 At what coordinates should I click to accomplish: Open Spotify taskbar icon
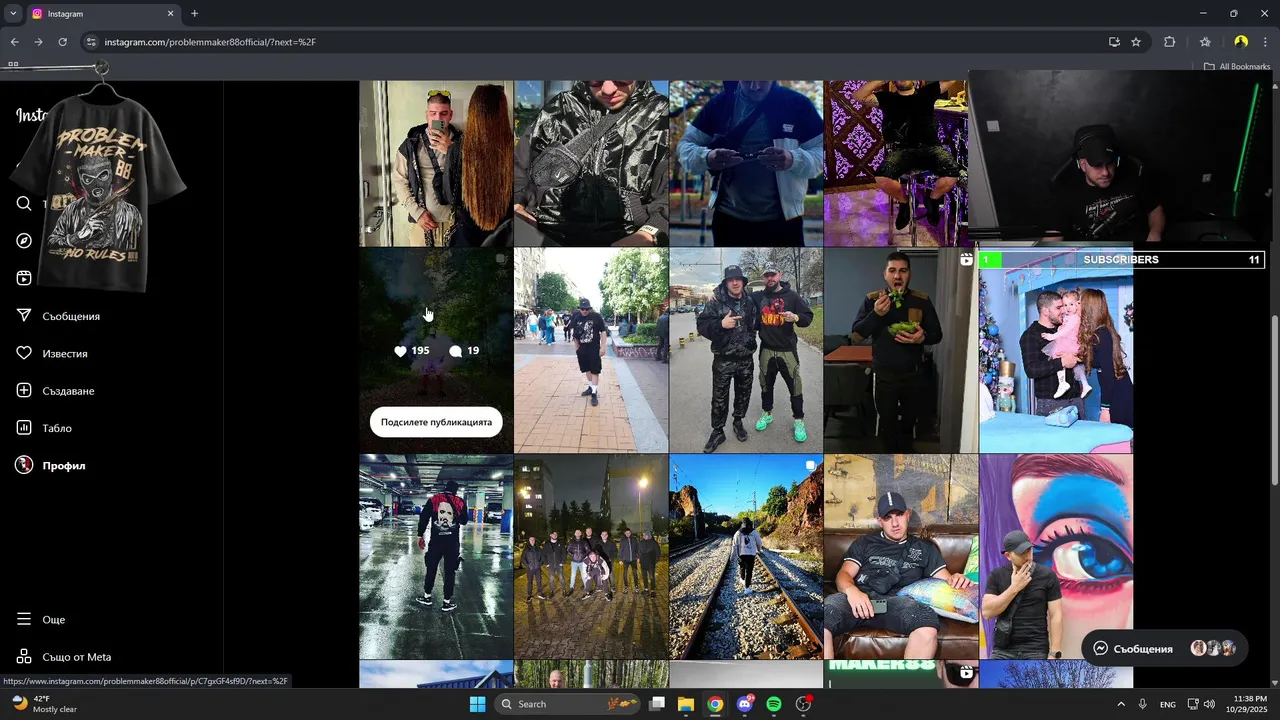point(774,704)
